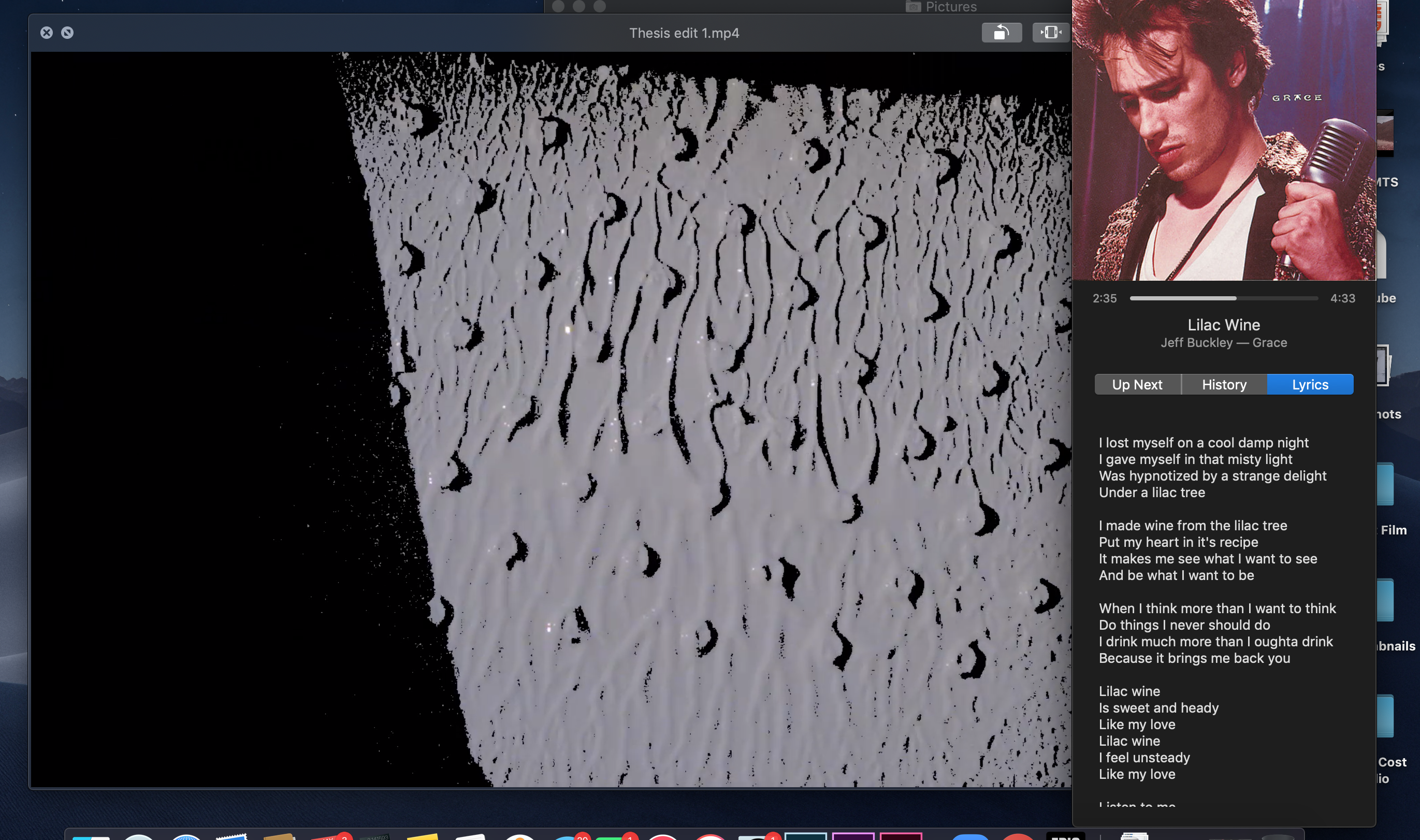1420x840 pixels.
Task: Switch to the History tab
Action: [x=1224, y=385]
